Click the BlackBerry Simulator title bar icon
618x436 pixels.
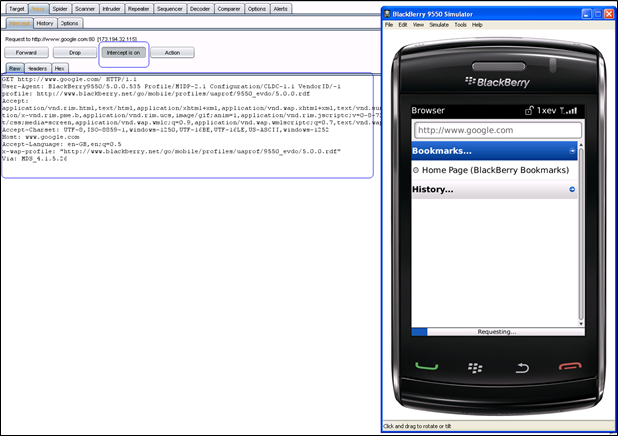click(x=389, y=13)
